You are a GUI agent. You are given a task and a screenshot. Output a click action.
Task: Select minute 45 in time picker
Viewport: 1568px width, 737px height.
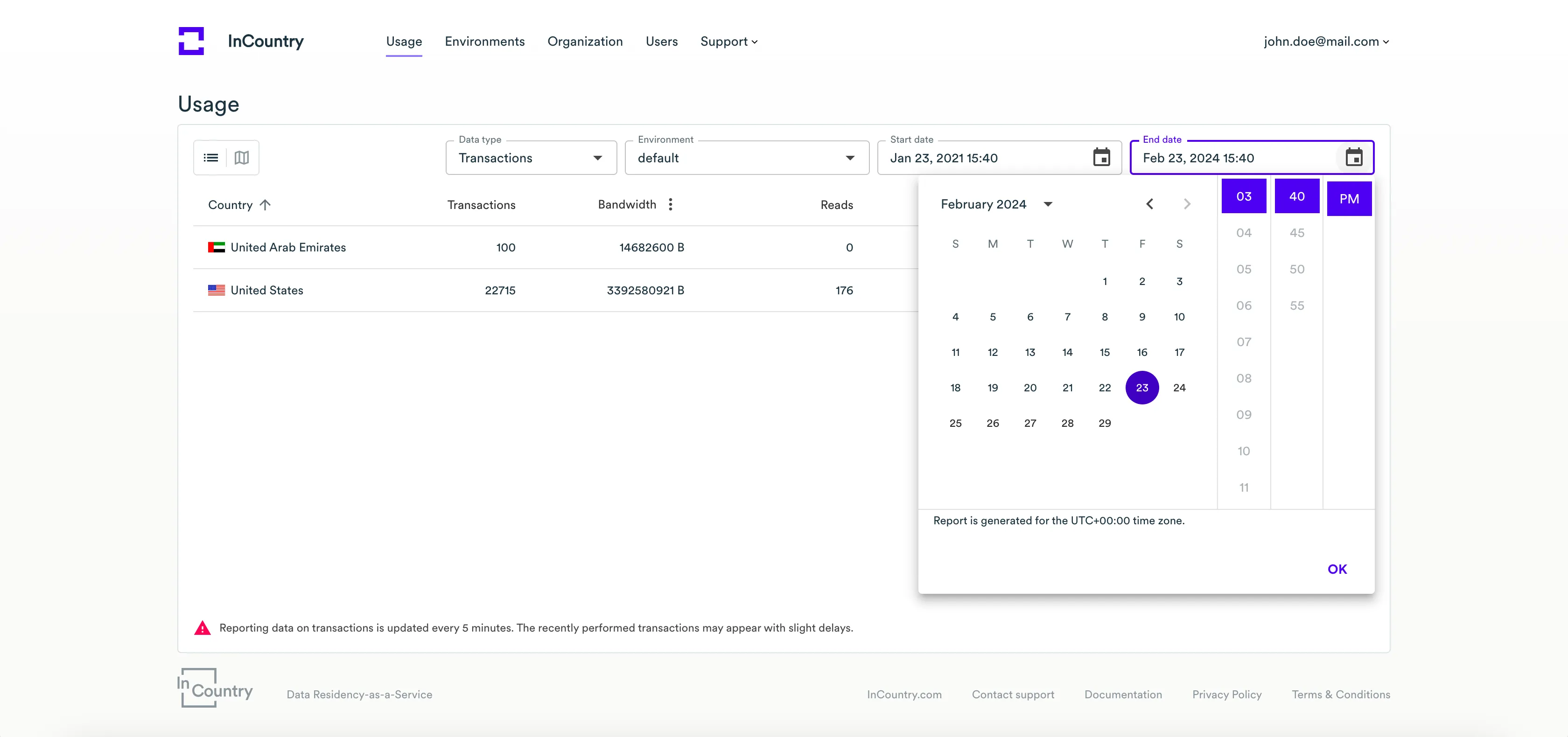pos(1296,233)
